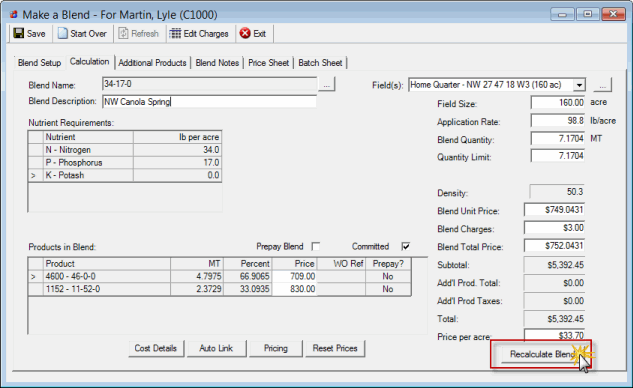Click the row selector beside 4600 product
Screen dimensions: 633x388
click(x=36, y=277)
